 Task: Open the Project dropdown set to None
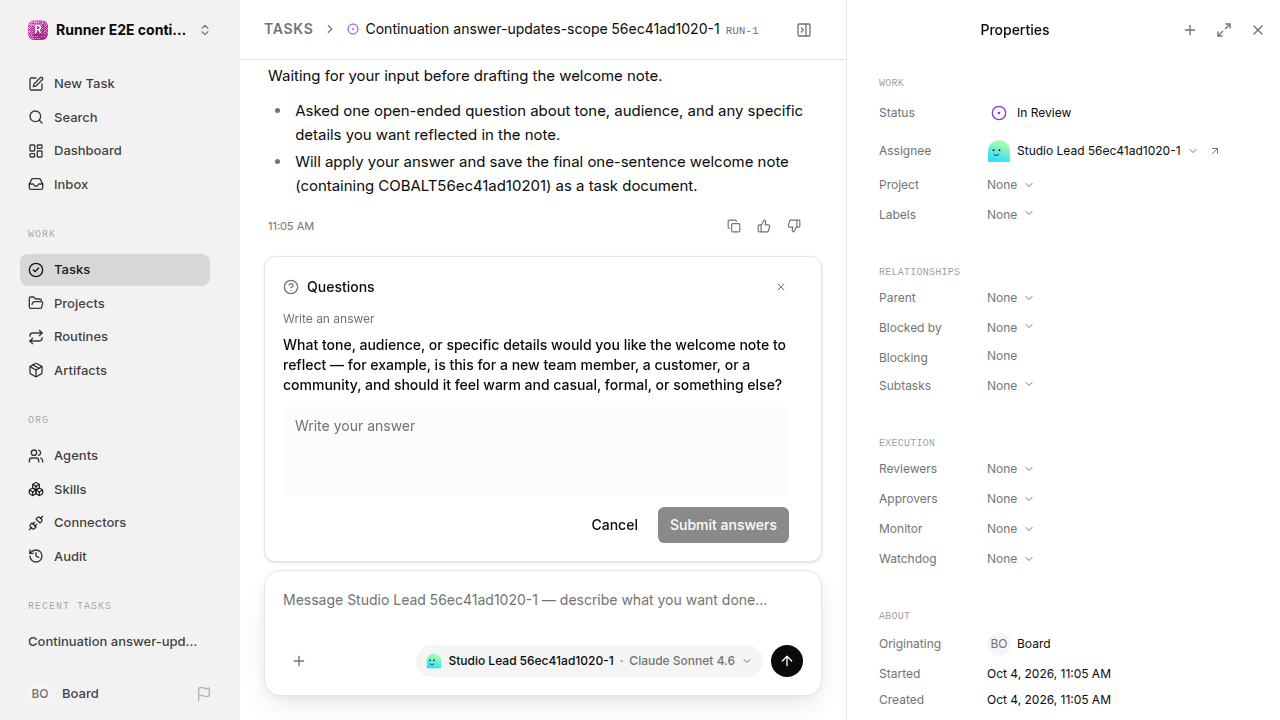point(1010,185)
